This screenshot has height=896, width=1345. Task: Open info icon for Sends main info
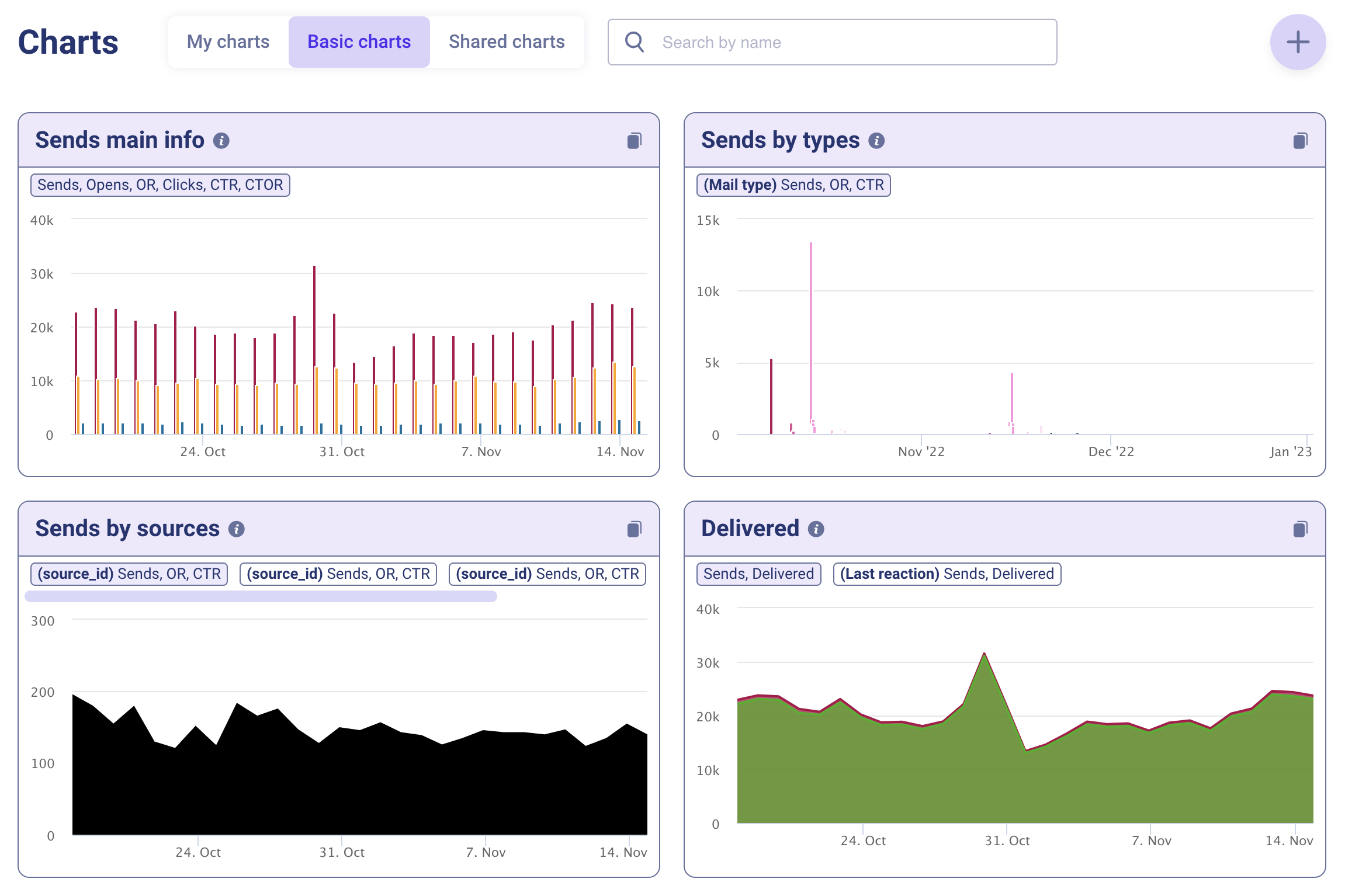click(221, 141)
